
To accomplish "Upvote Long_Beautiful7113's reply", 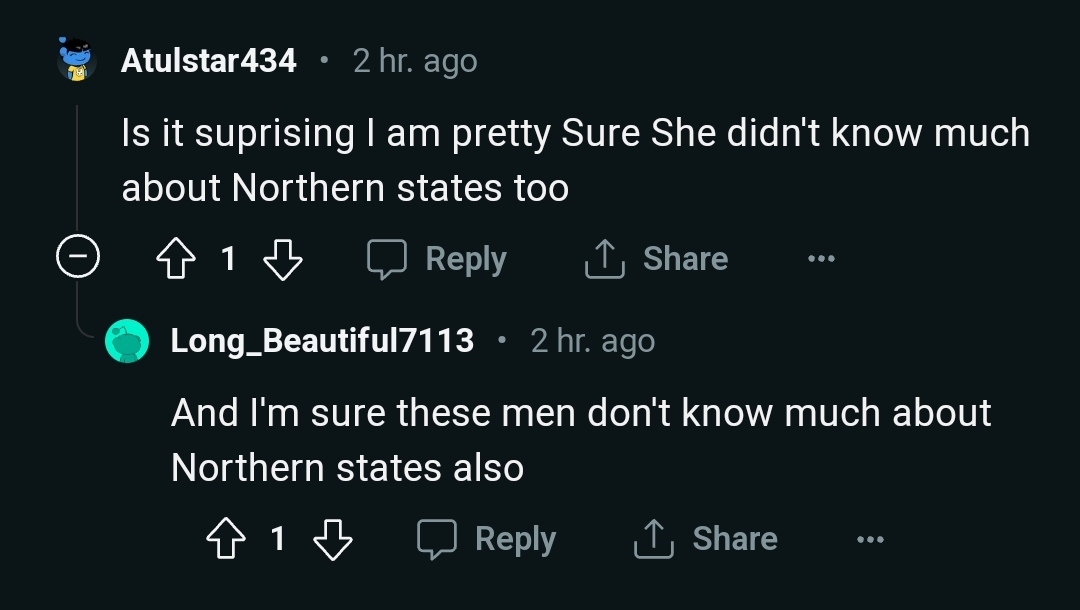I will point(225,540).
